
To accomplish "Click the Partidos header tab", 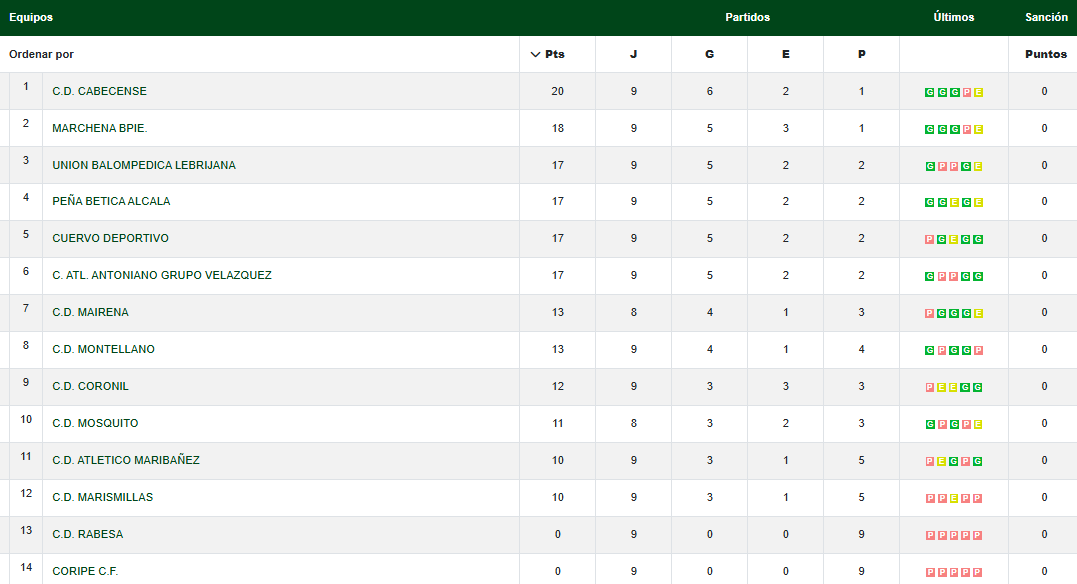I will coord(747,17).
